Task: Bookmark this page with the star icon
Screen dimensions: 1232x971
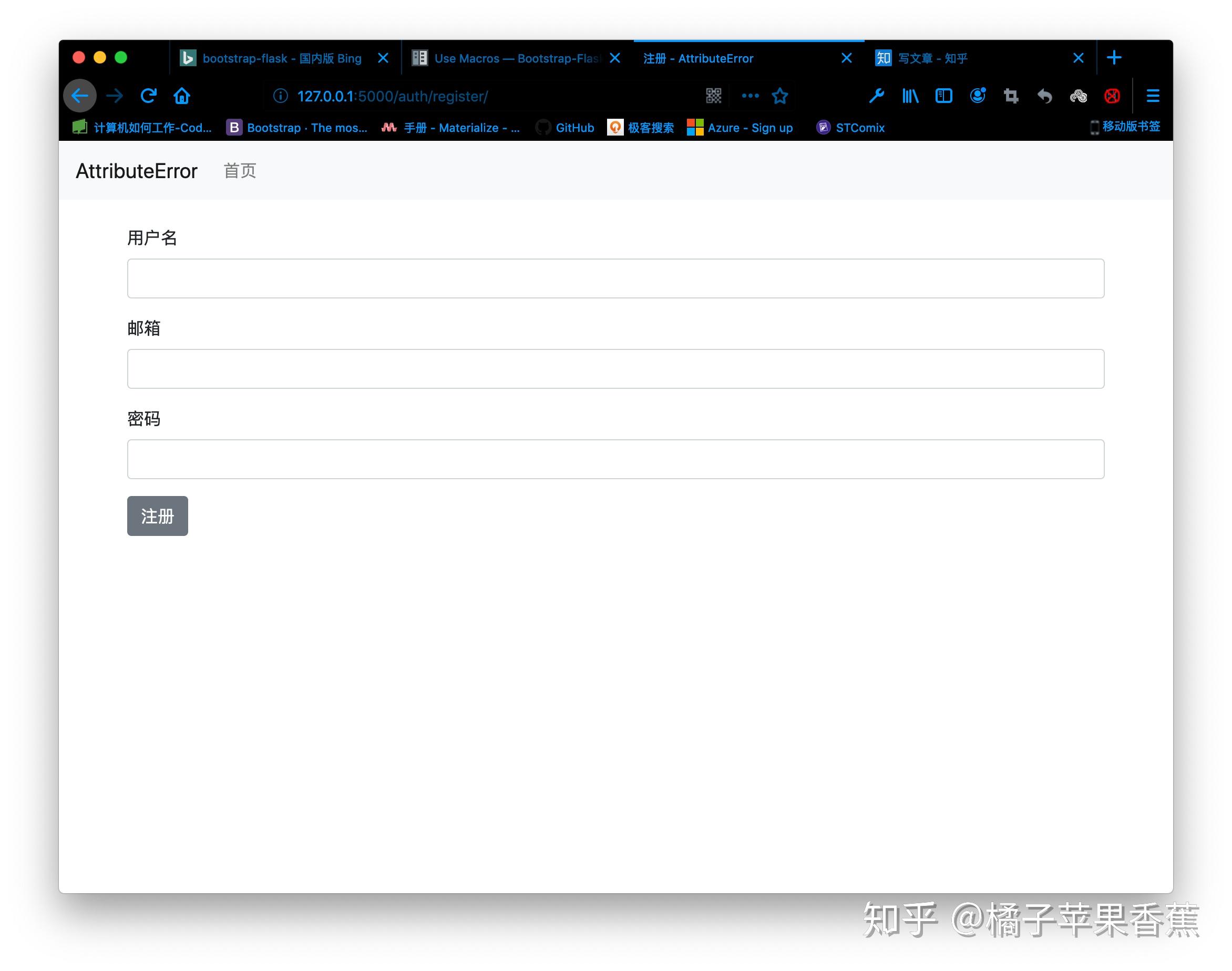Action: [780, 96]
